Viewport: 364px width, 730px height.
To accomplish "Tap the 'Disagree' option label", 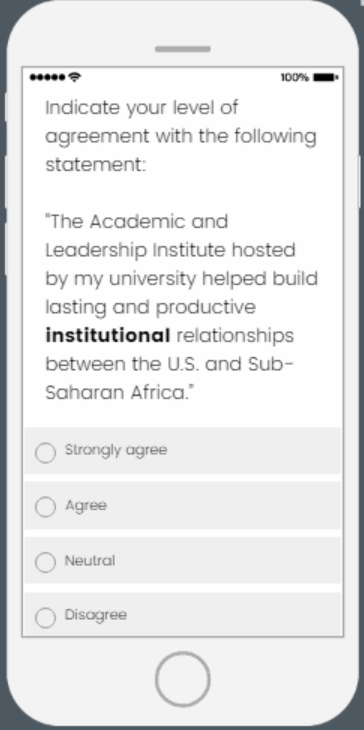I will (95, 615).
